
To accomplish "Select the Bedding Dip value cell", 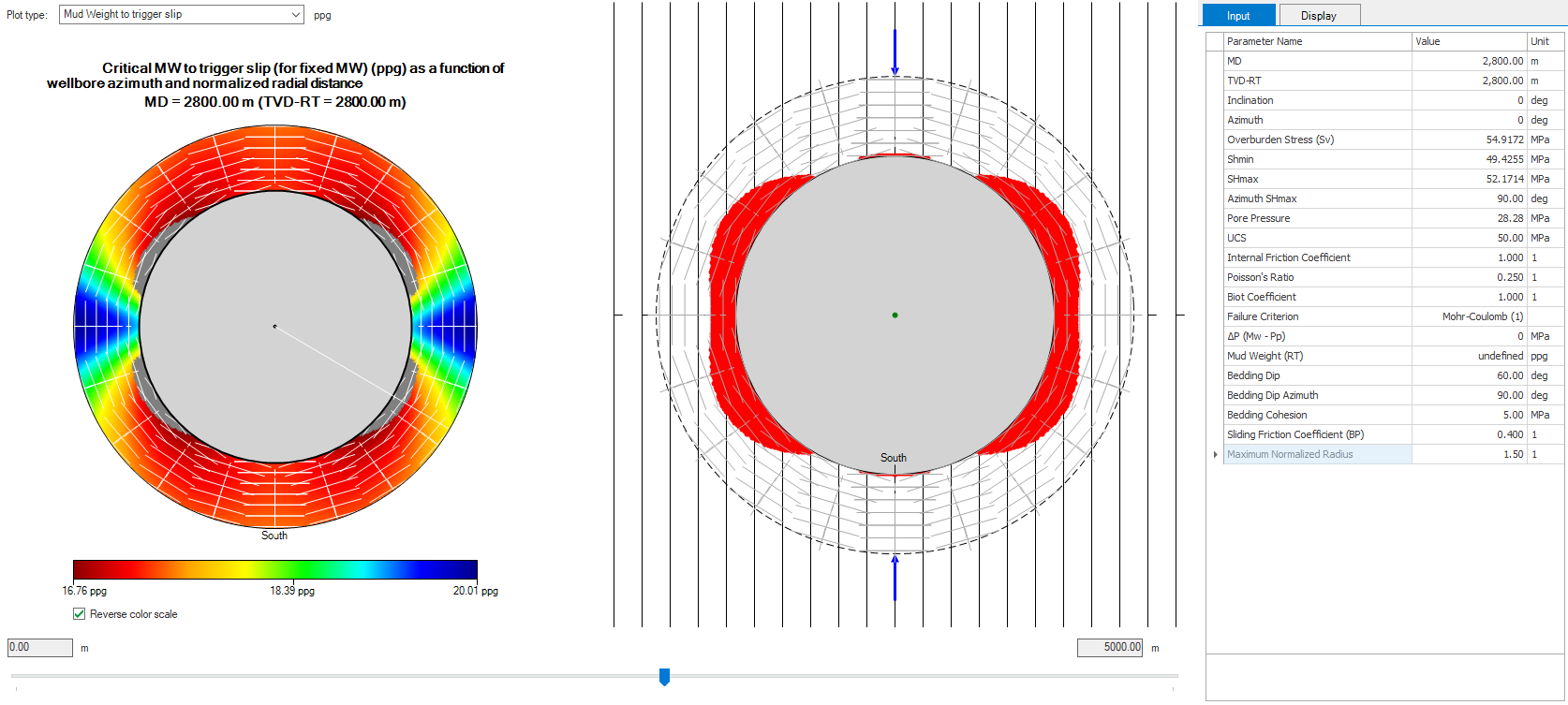I will click(1468, 375).
